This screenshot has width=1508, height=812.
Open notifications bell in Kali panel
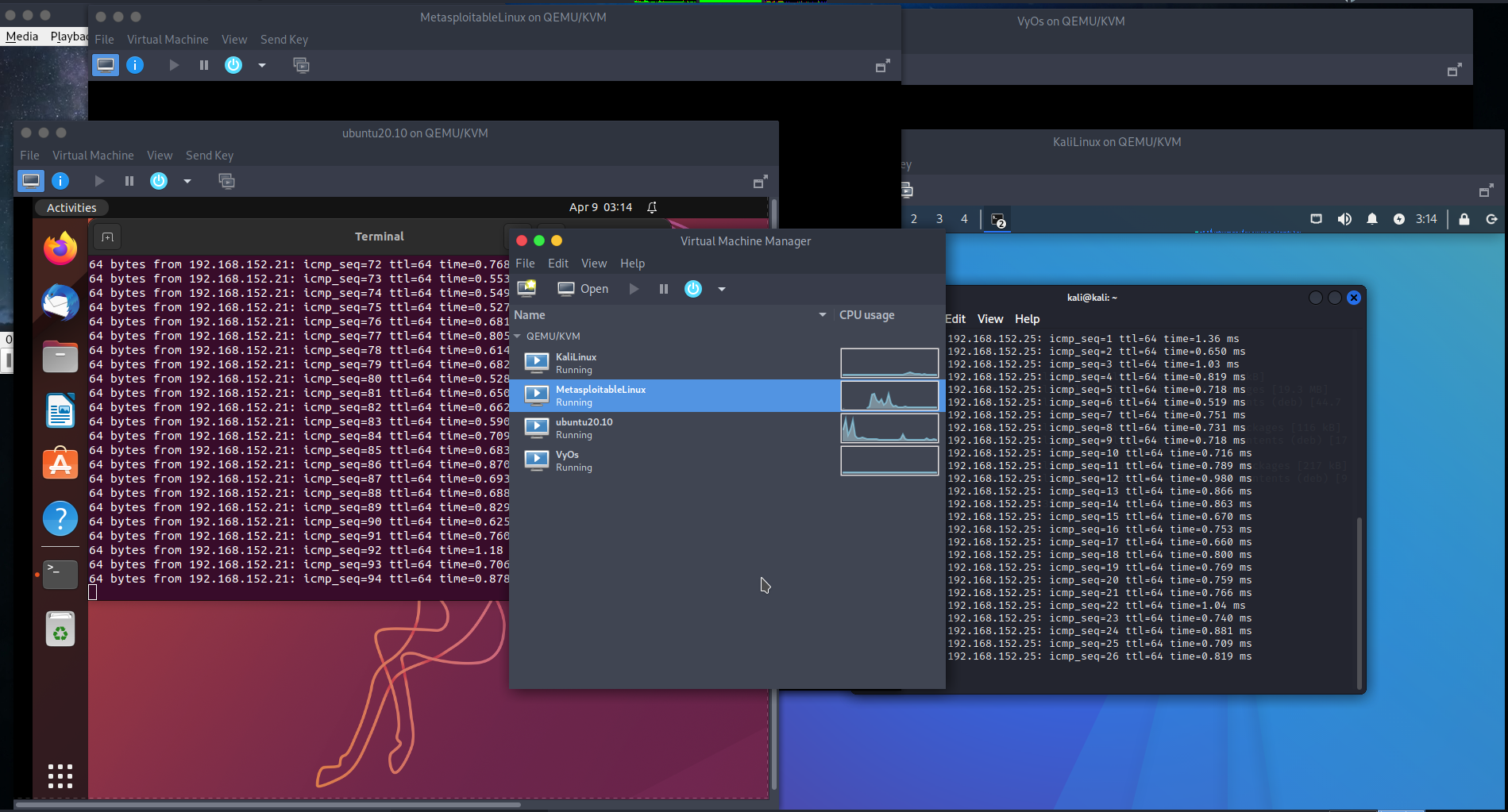click(x=1372, y=219)
